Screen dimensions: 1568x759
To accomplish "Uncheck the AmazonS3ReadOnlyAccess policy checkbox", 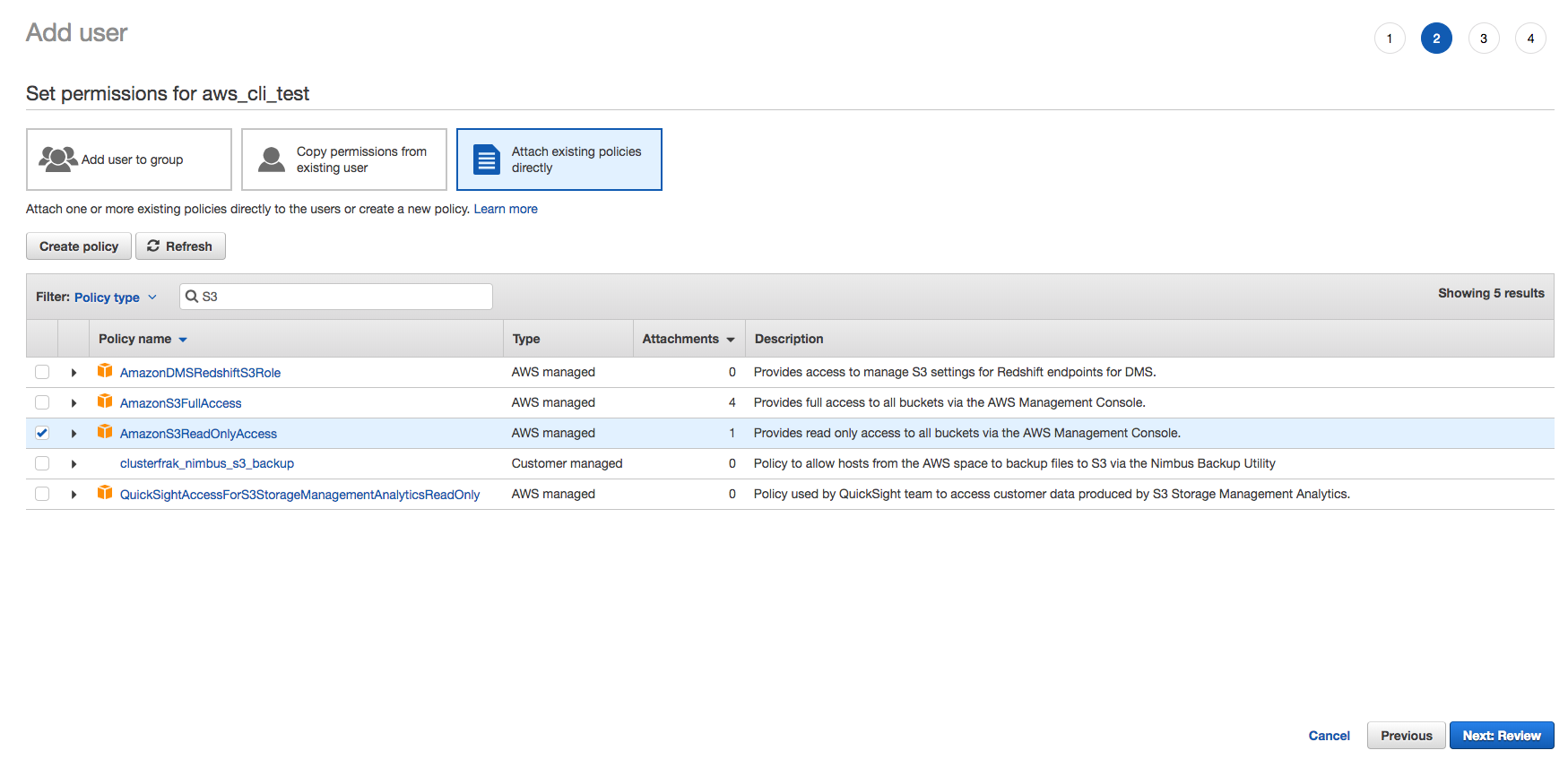I will (42, 433).
